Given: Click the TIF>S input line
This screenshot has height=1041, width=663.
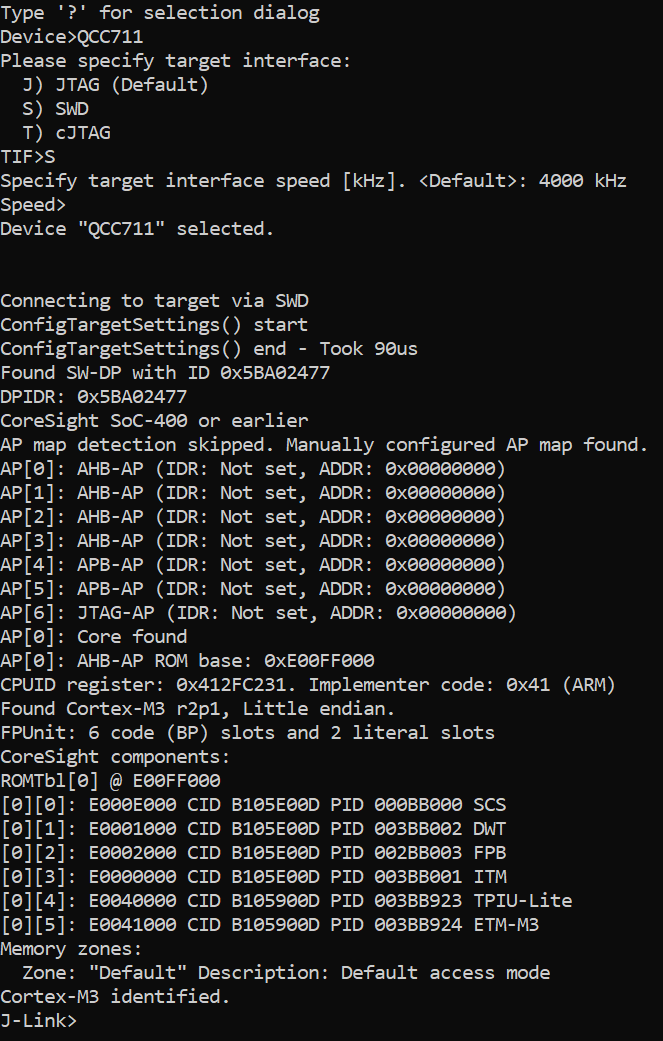Looking at the screenshot, I should click(x=28, y=157).
